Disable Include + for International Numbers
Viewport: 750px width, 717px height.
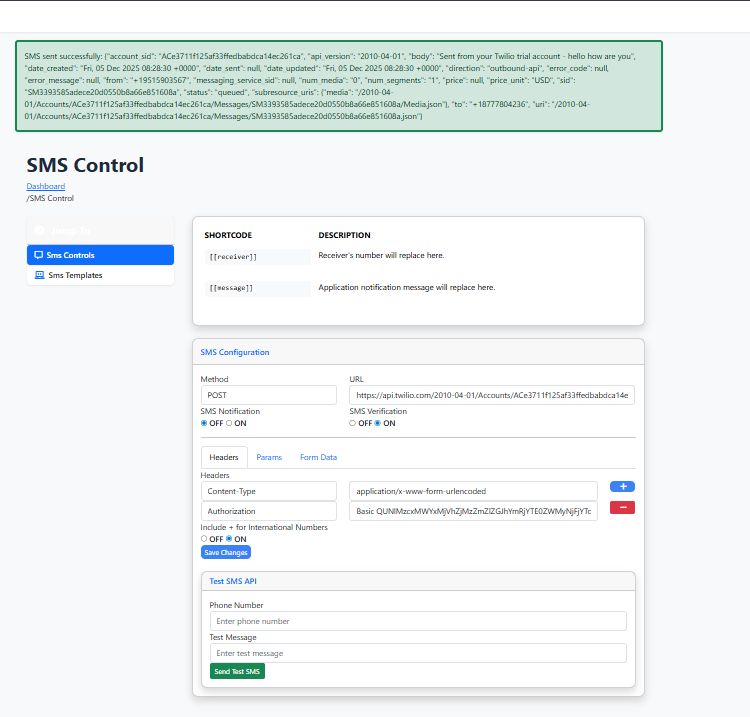[x=204, y=539]
